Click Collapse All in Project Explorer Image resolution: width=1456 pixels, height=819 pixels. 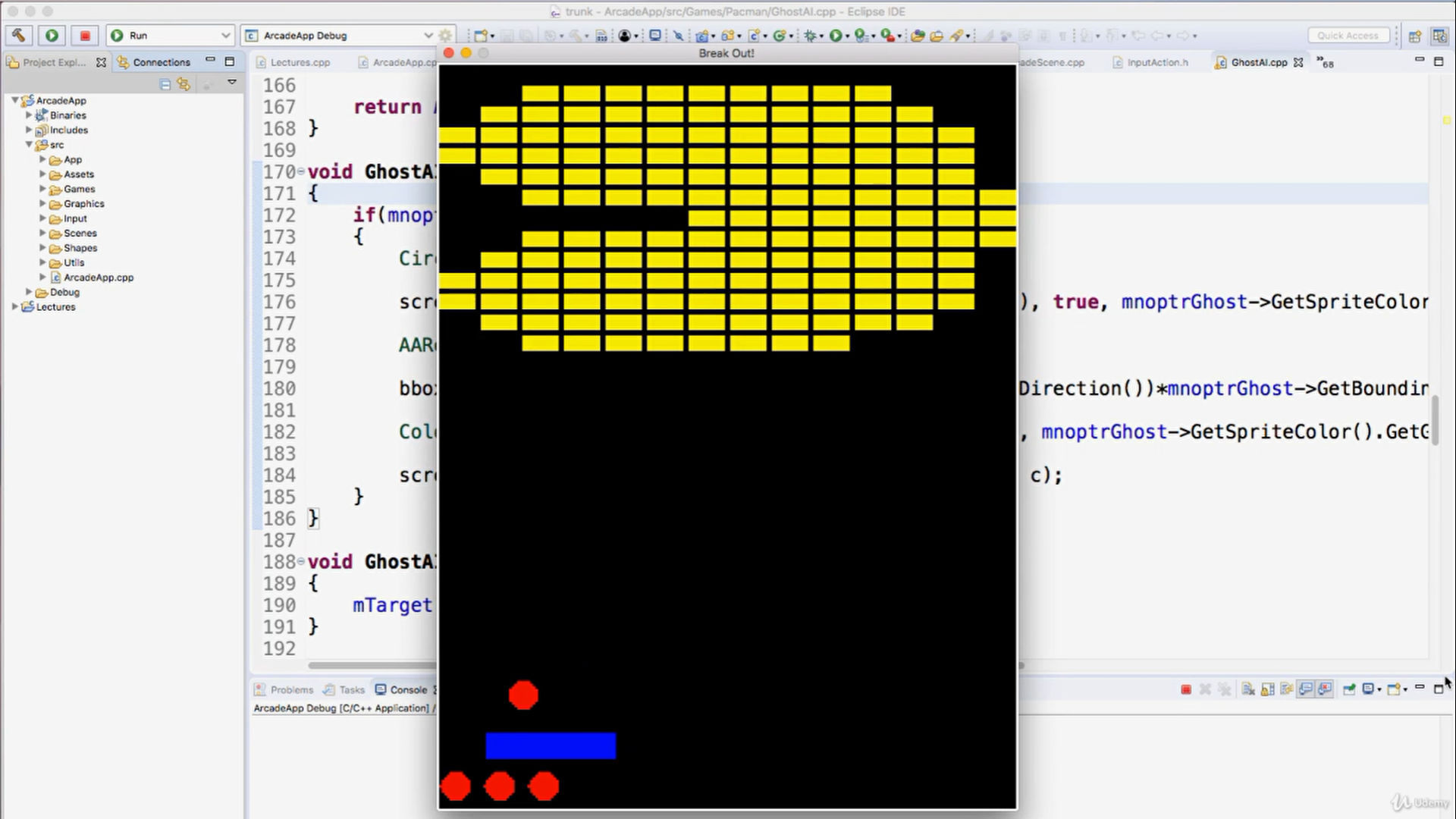point(165,85)
